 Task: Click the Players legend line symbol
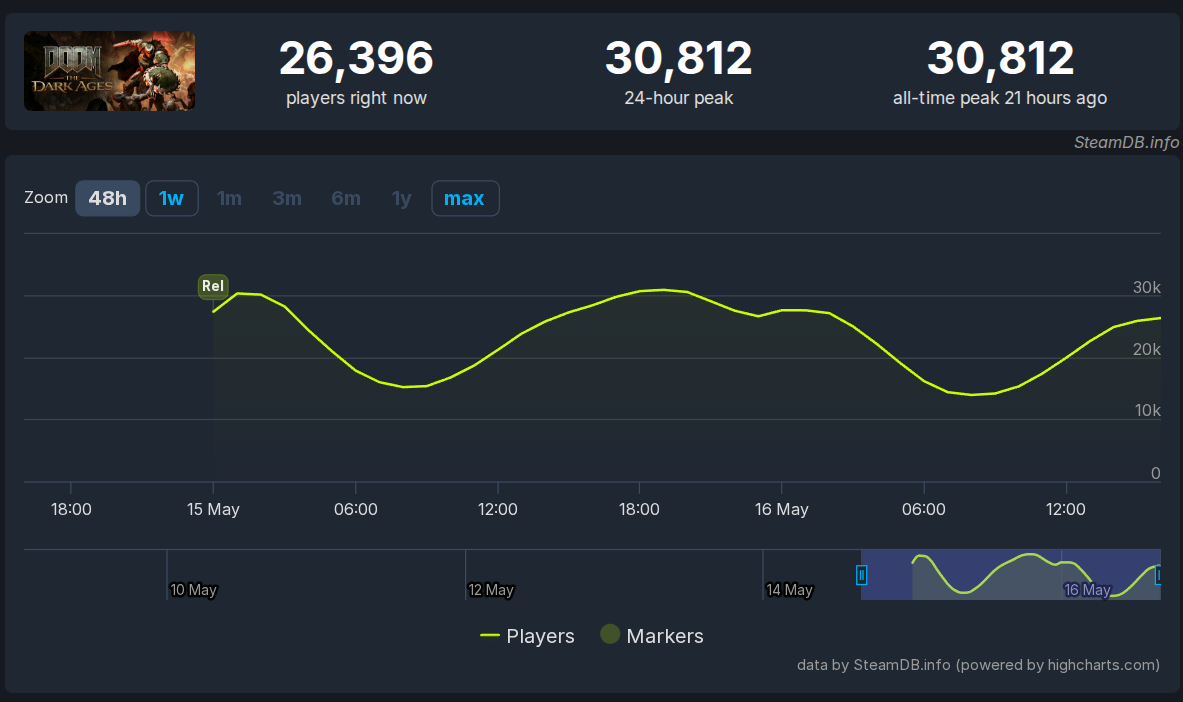pyautogui.click(x=490, y=636)
